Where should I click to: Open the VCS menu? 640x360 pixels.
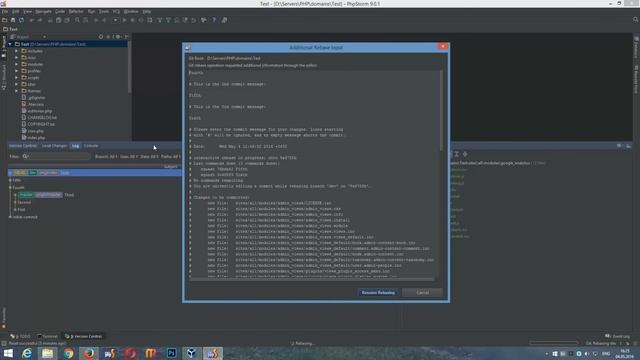point(116,11)
